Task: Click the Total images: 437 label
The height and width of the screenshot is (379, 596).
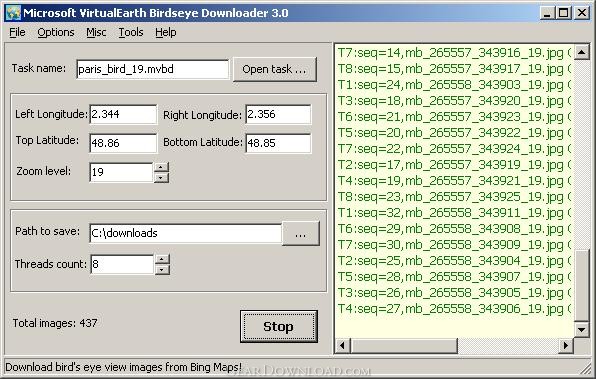Action: 55,323
